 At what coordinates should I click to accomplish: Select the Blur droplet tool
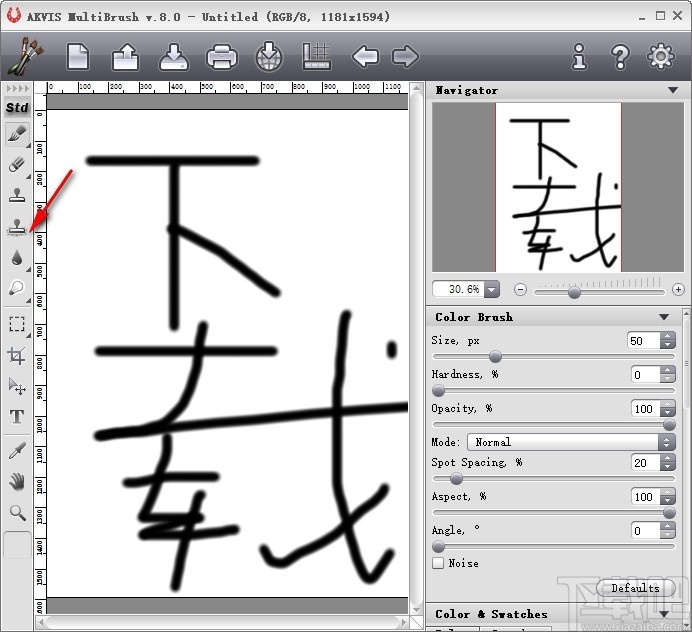point(18,258)
